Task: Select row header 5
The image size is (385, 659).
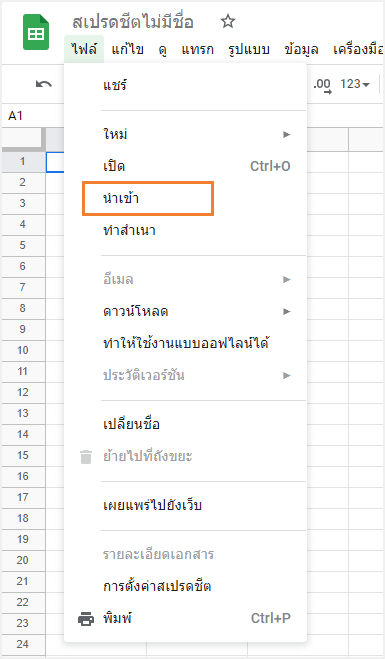Action: 23,245
